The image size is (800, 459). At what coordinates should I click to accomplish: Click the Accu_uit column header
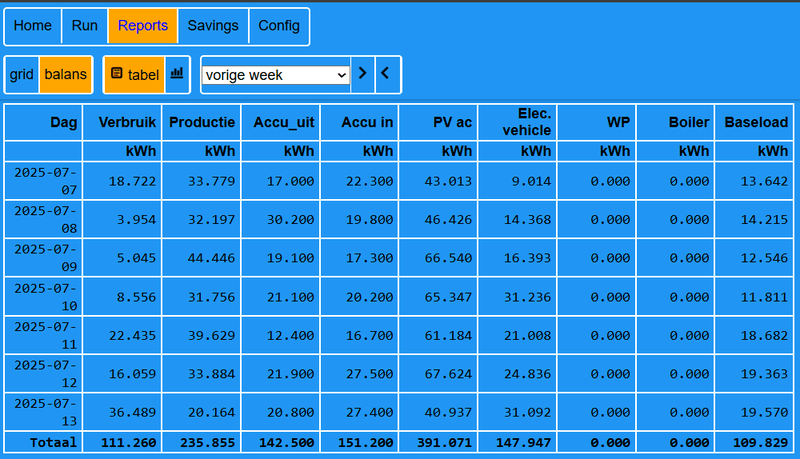tap(280, 122)
